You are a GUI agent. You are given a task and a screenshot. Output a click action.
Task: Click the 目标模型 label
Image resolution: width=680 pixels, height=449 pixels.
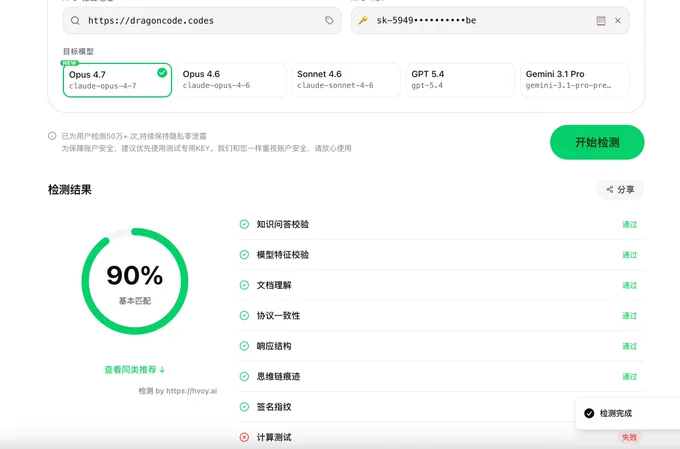tap(78, 51)
